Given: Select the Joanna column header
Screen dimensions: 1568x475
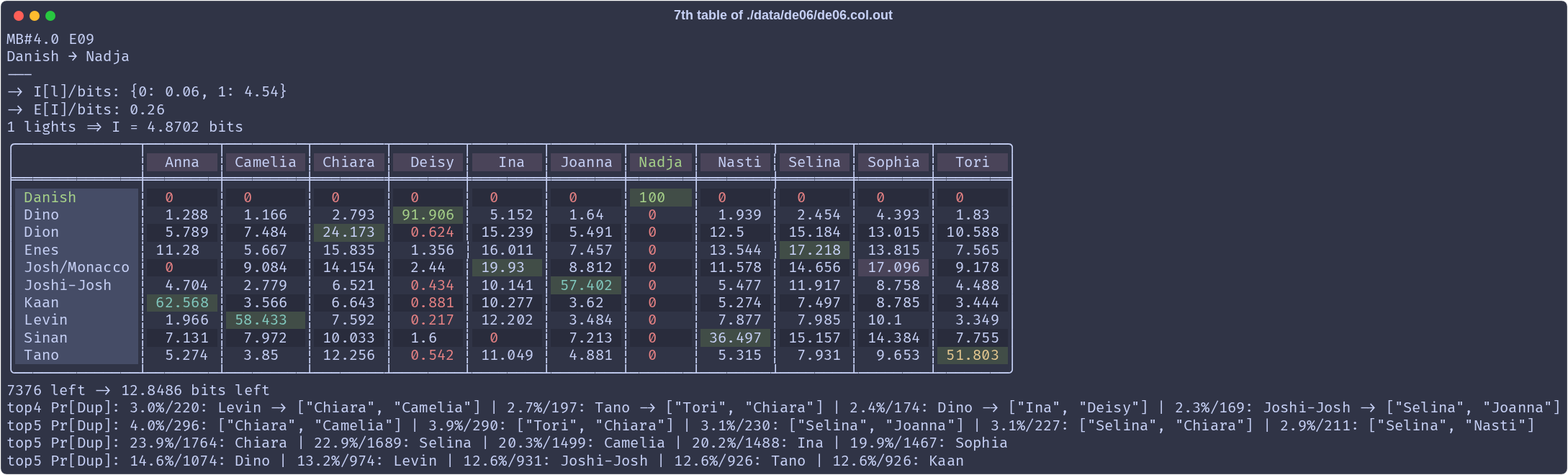Looking at the screenshot, I should point(587,163).
